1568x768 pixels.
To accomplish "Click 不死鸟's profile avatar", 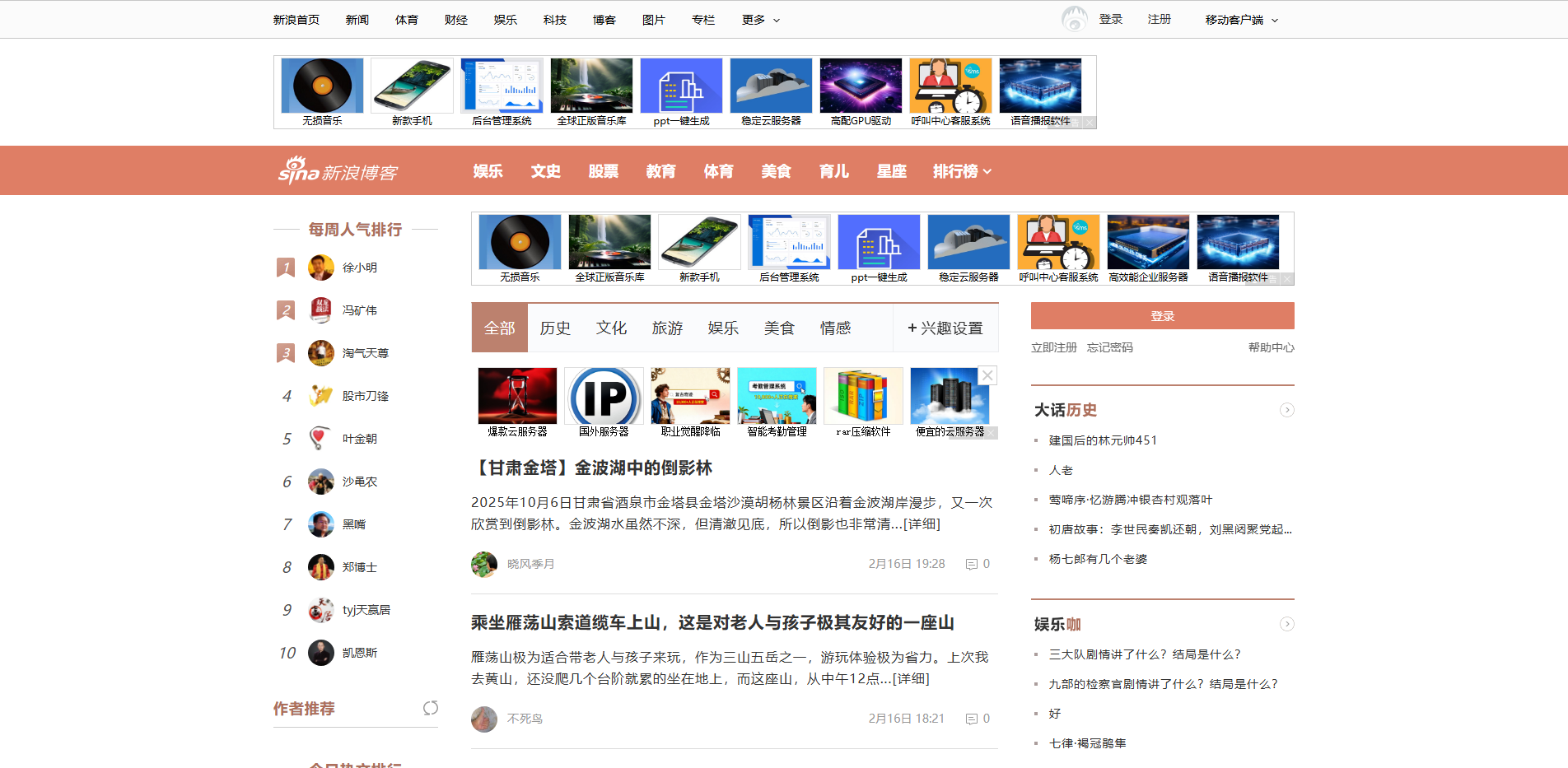I will (x=484, y=719).
